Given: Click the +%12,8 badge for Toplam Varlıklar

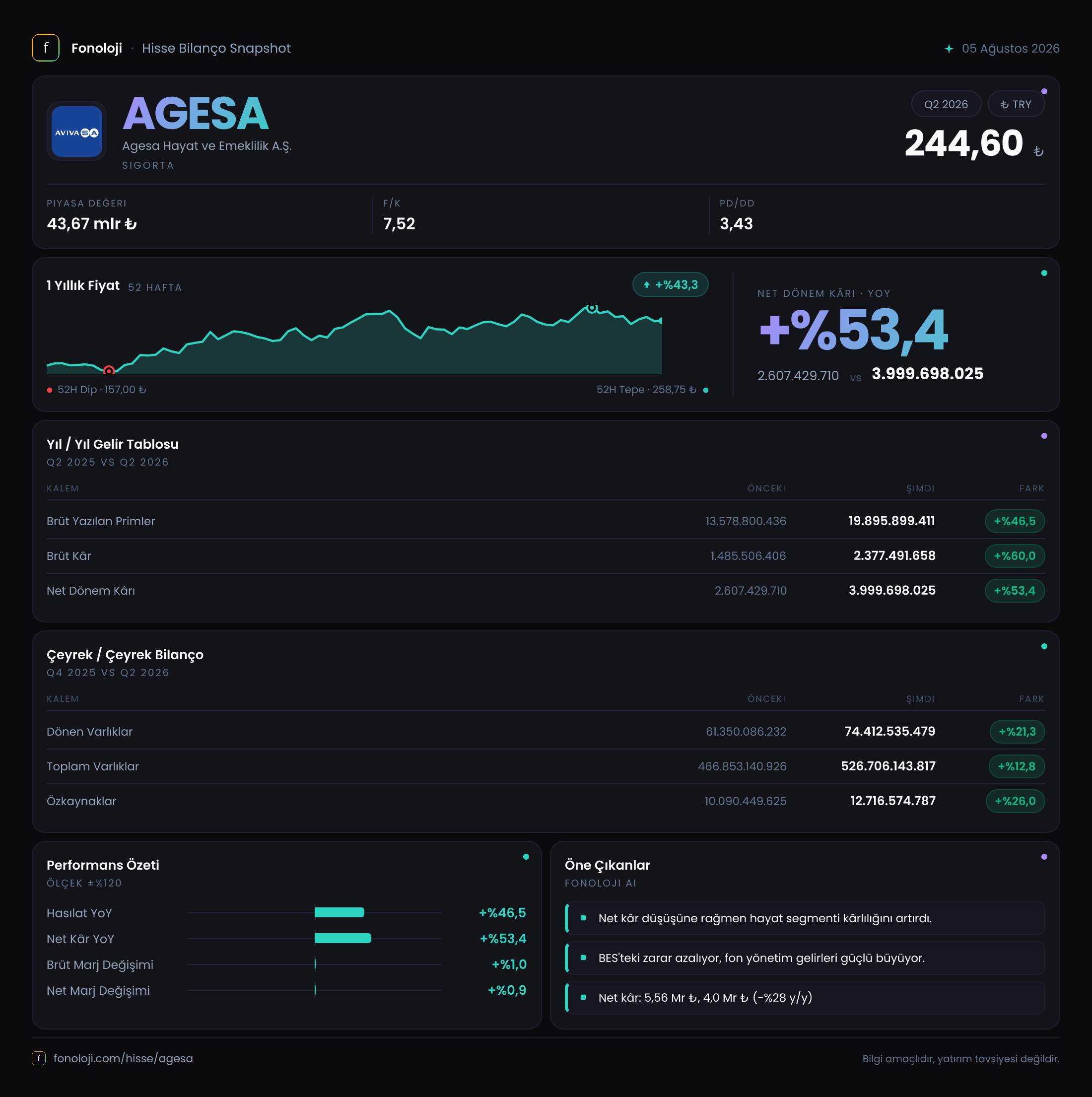Looking at the screenshot, I should point(1017,766).
